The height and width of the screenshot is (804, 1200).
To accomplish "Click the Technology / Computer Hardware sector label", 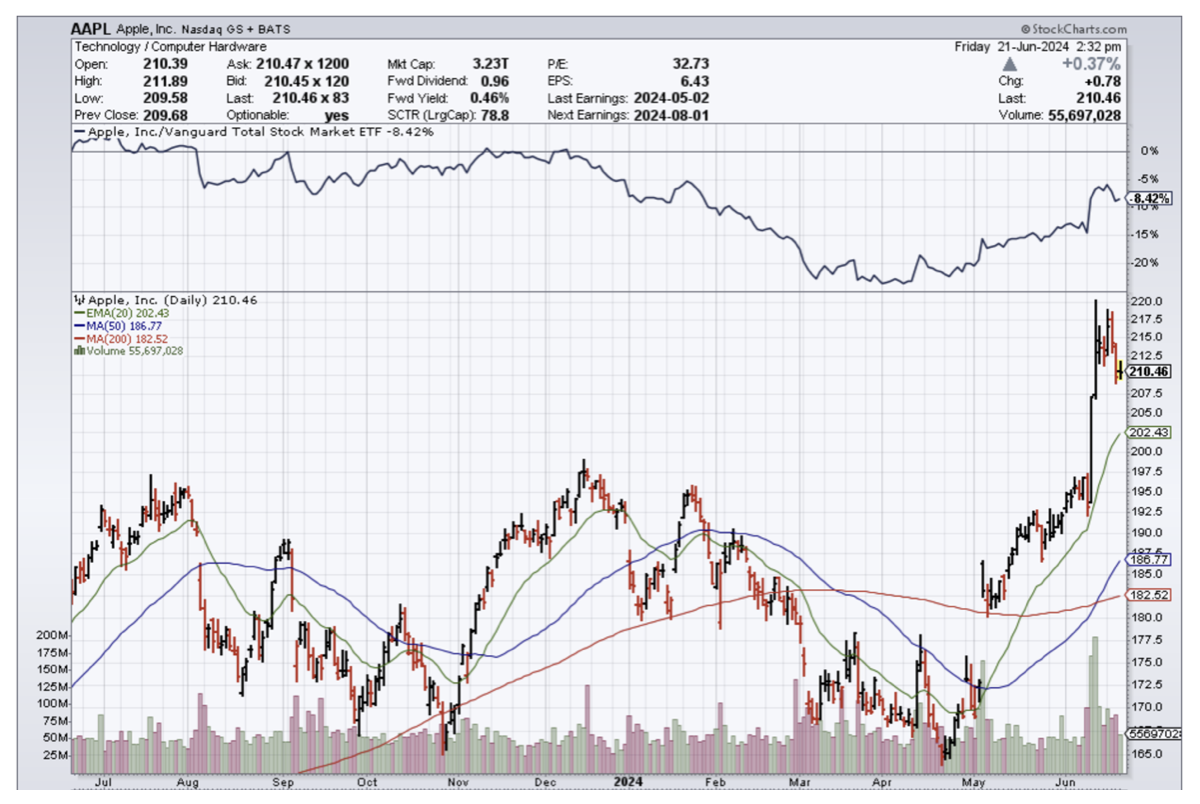I will tap(170, 46).
